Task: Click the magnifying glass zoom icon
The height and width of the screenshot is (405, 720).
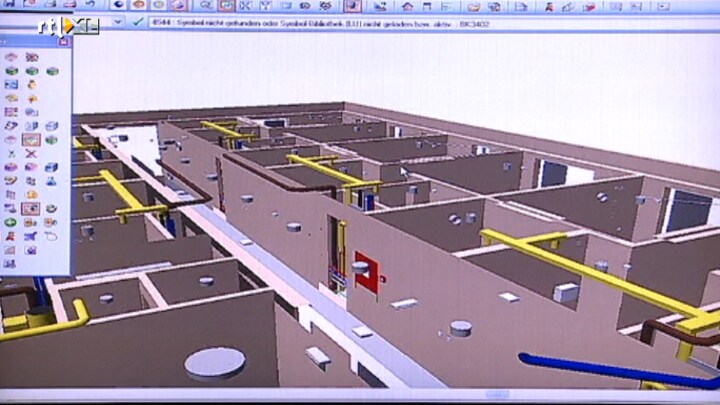Action: coord(206,5)
